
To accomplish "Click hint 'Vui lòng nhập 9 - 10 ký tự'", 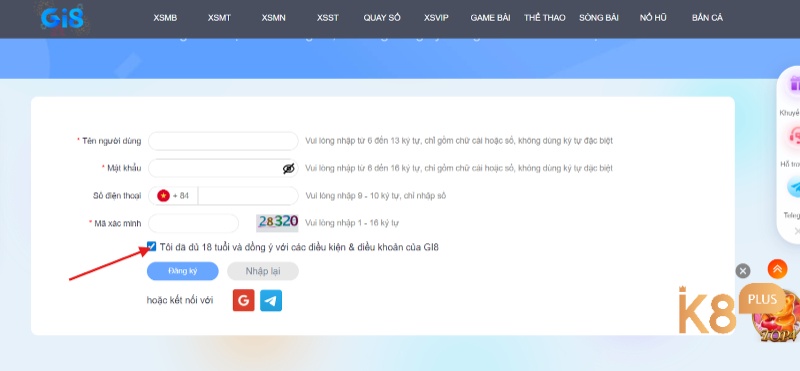I will click(376, 195).
